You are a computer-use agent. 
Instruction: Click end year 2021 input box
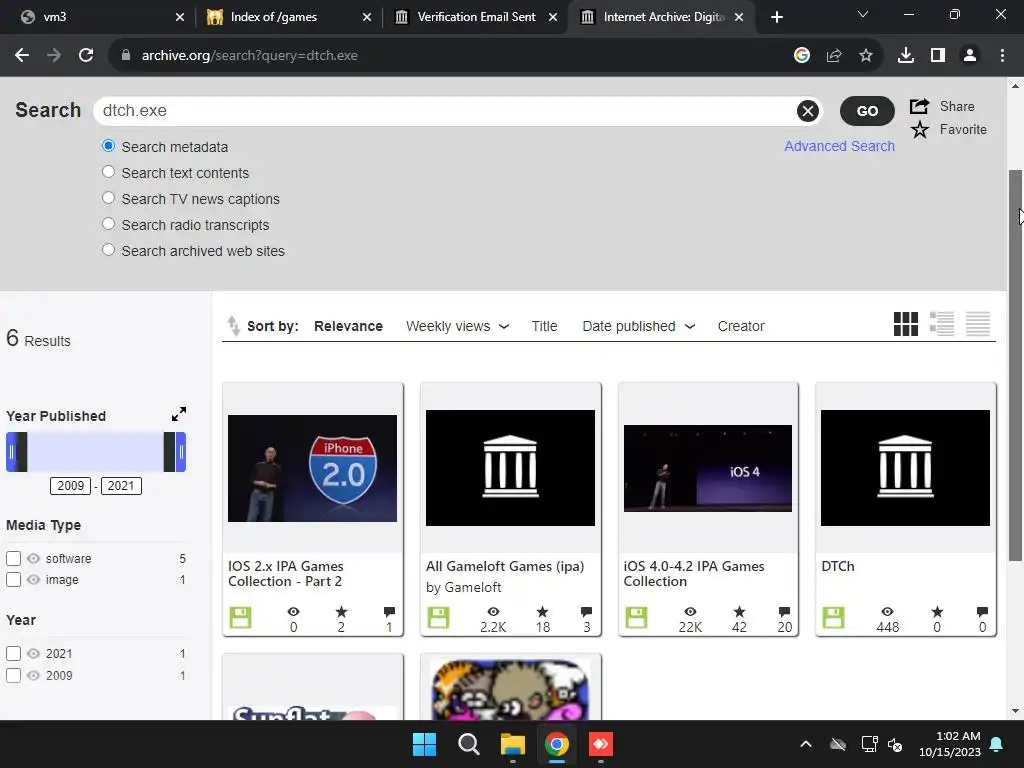click(121, 486)
